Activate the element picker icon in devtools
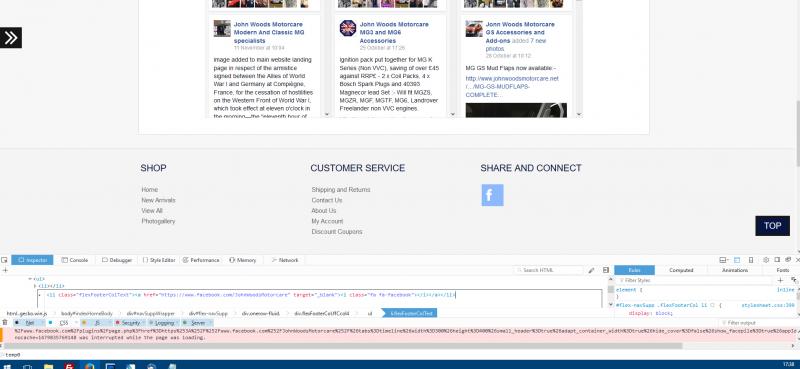This screenshot has height=369, width=800. point(4,260)
